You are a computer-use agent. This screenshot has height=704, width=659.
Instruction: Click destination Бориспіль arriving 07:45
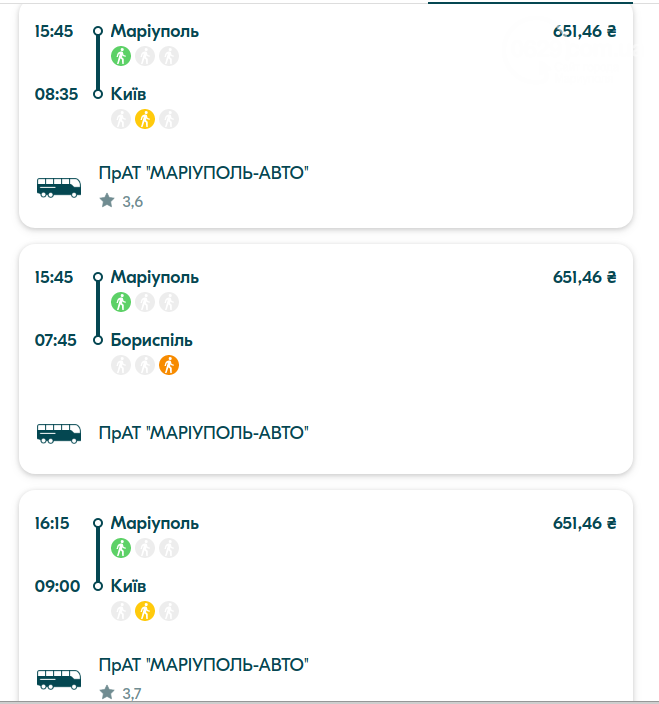click(152, 340)
